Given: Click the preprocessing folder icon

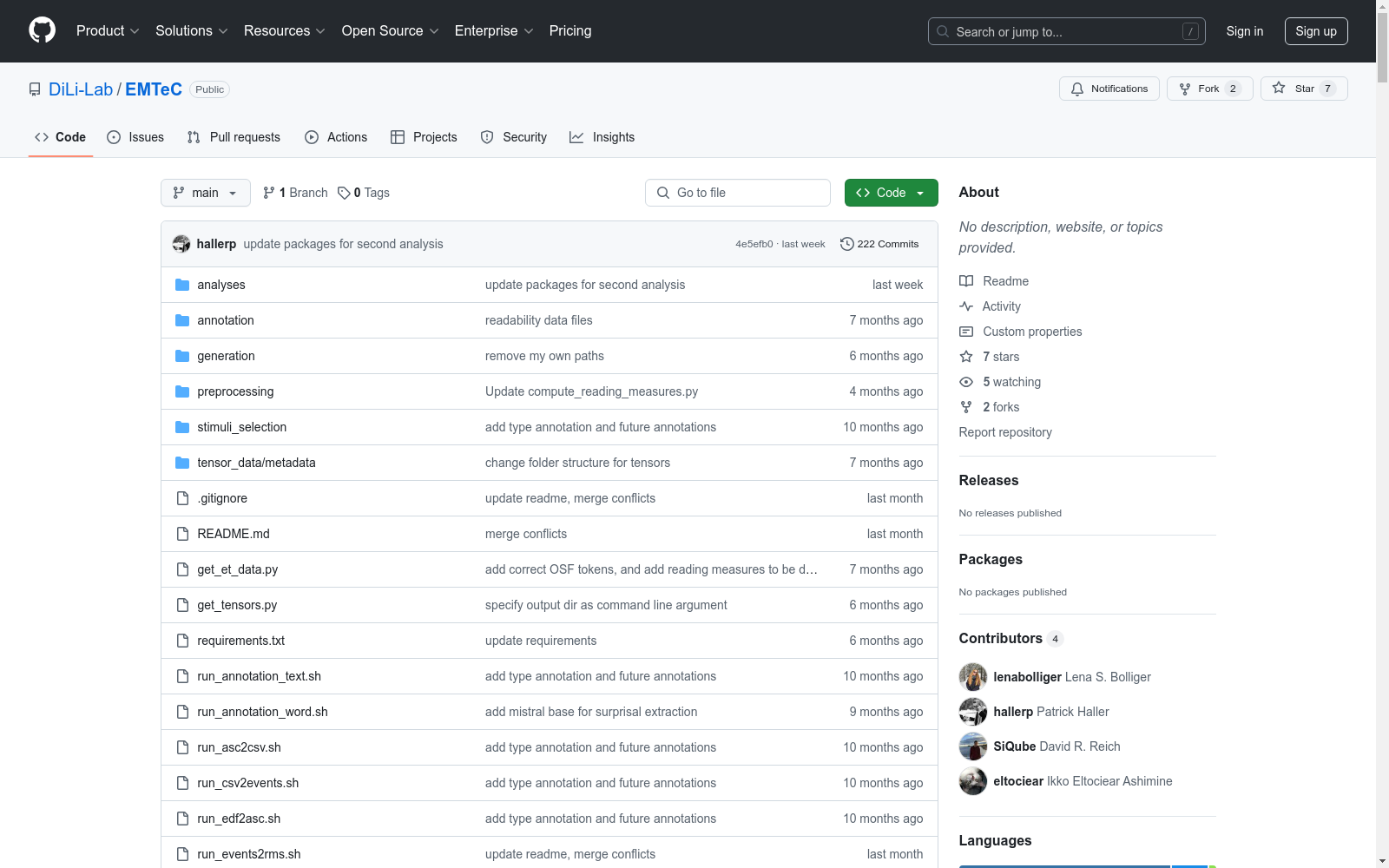Looking at the screenshot, I should point(182,391).
